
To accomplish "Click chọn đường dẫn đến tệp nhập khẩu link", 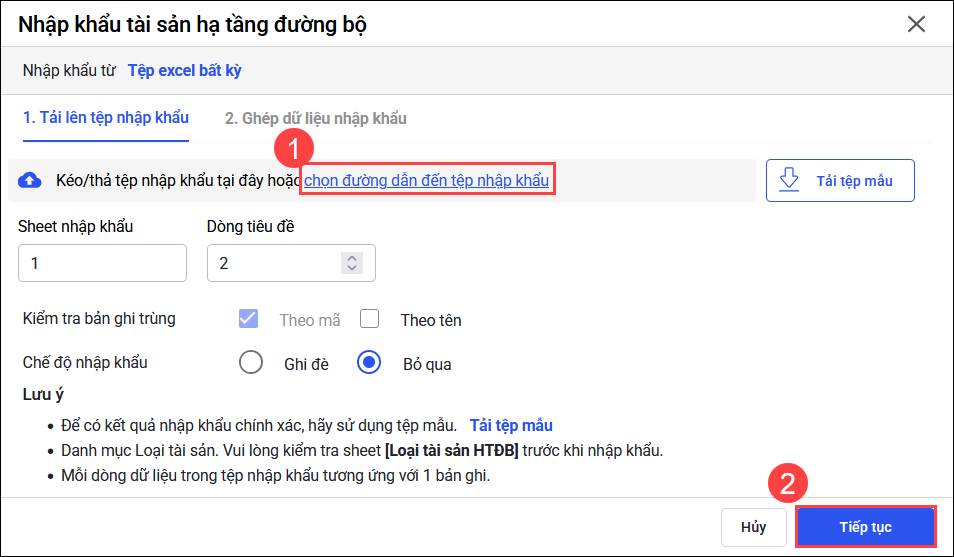I will 427,180.
